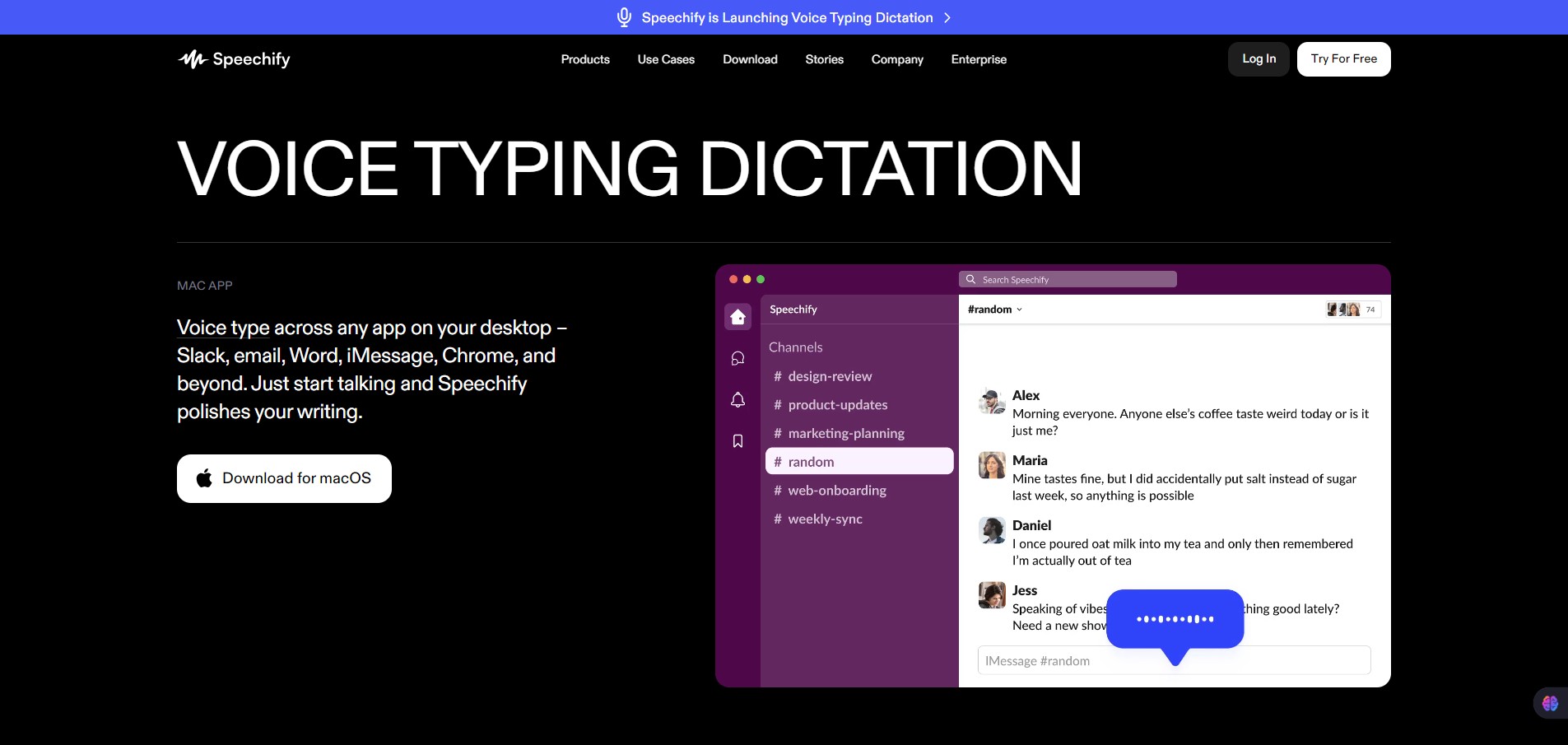Open the Company menu
1568x745 pixels.
[x=897, y=59]
